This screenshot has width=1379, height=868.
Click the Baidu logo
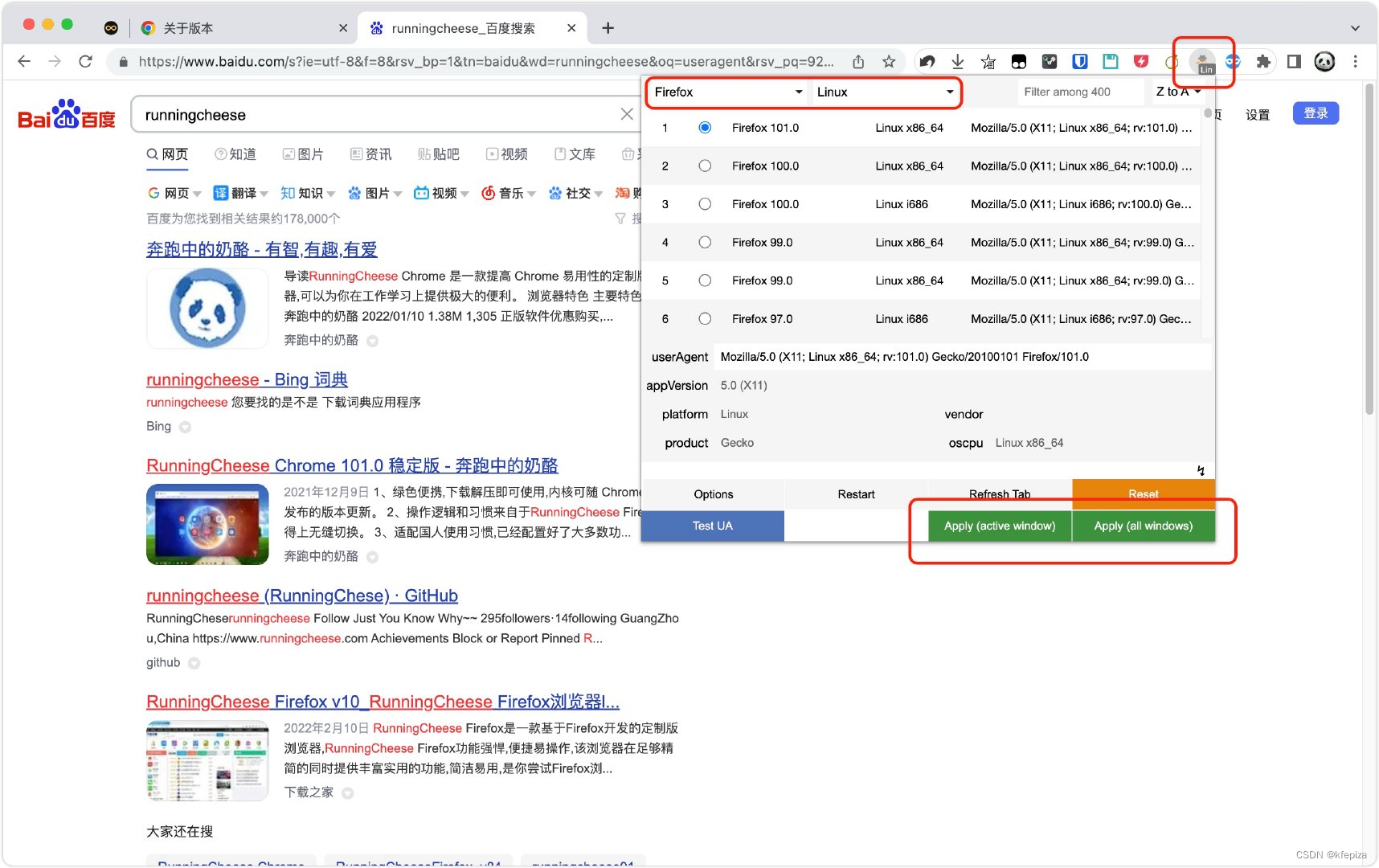click(67, 114)
